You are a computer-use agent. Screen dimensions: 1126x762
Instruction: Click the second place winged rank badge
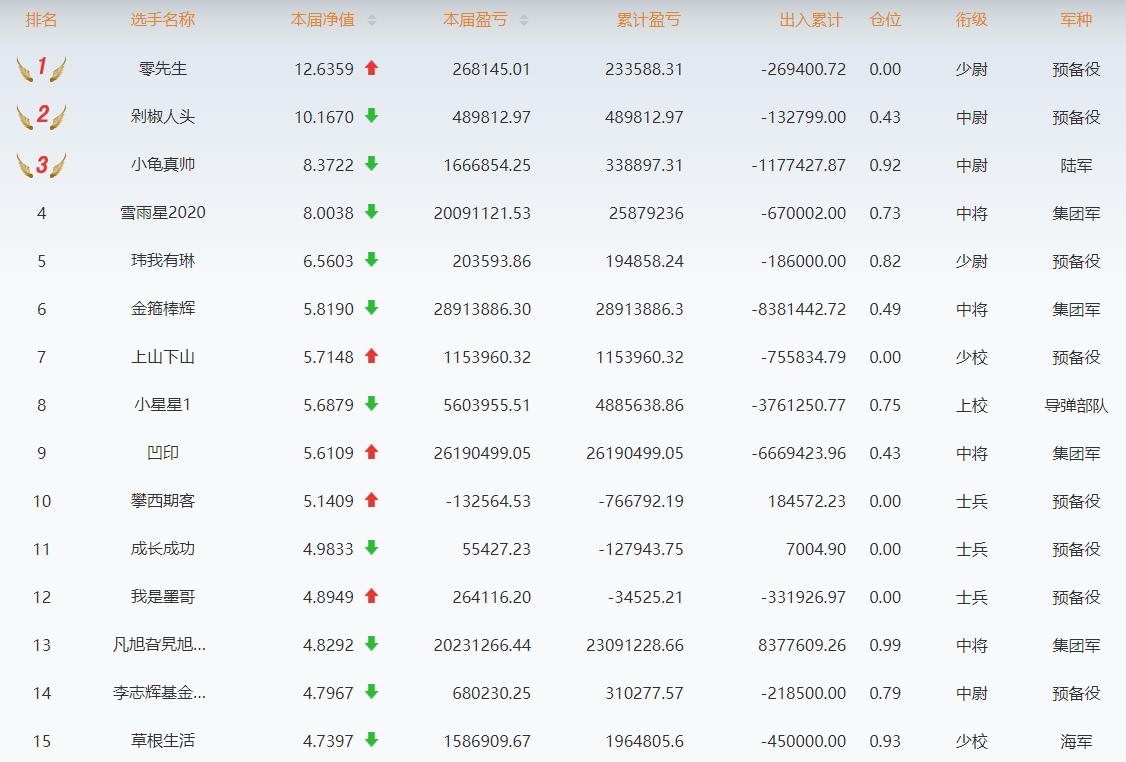[x=41, y=117]
